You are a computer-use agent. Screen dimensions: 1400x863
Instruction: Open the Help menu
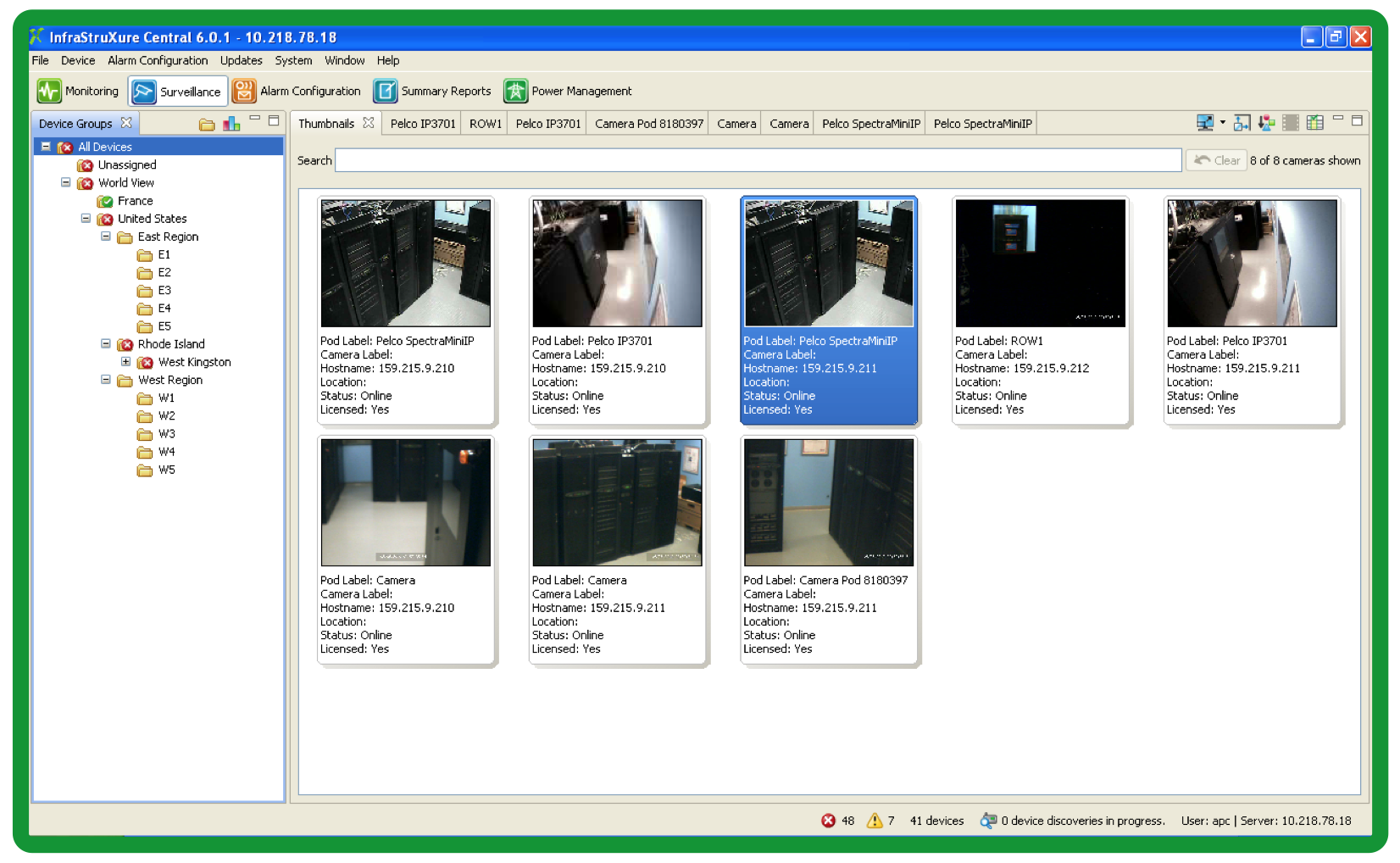pos(388,60)
